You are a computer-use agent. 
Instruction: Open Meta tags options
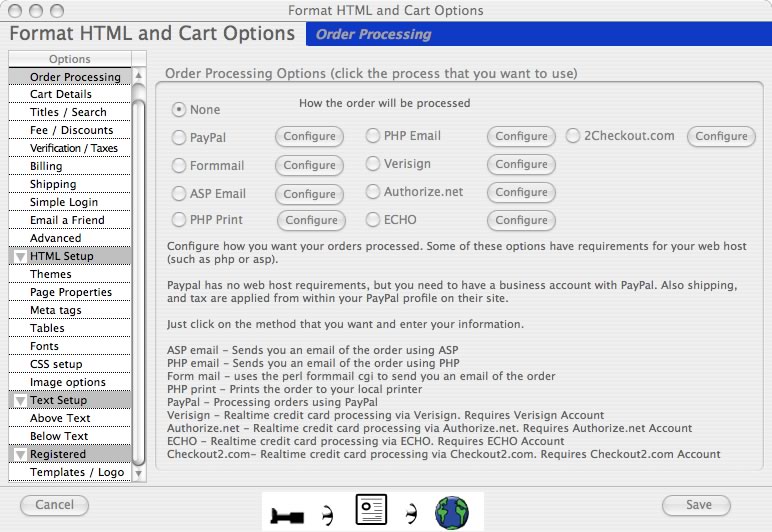(x=70, y=310)
